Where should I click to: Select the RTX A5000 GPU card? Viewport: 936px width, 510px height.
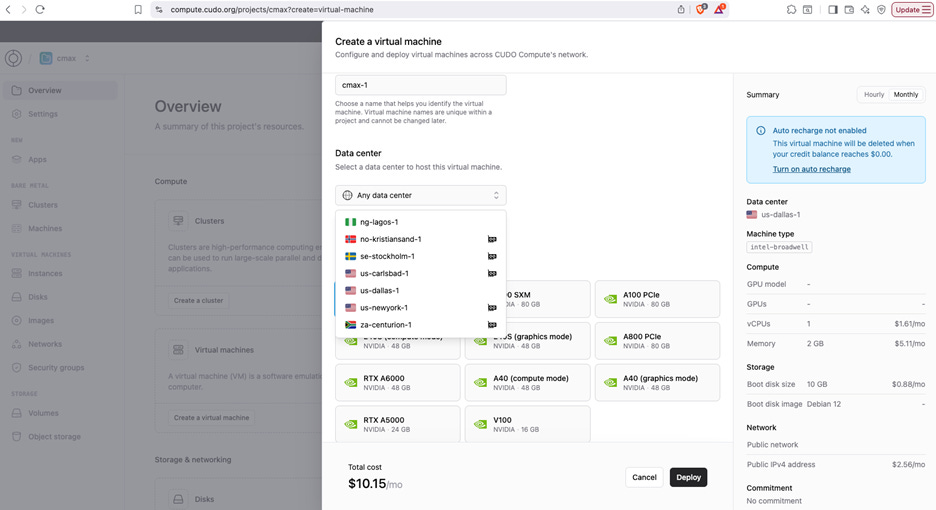click(x=398, y=424)
